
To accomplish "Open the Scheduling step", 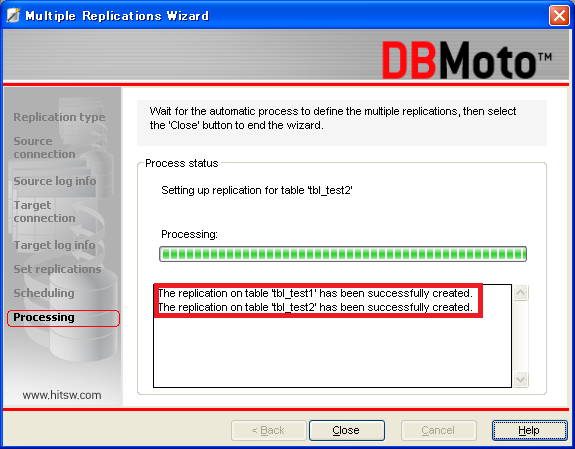I will tap(44, 293).
